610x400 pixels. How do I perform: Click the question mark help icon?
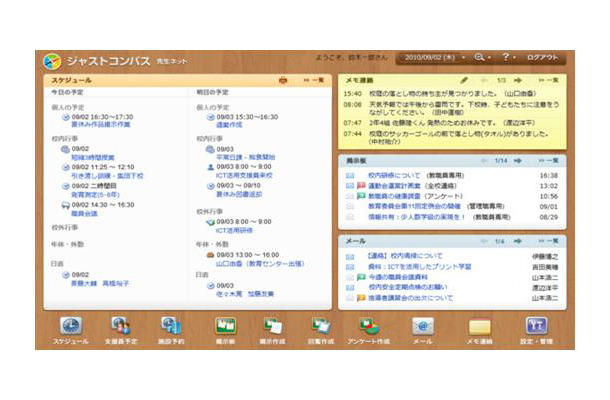(505, 57)
